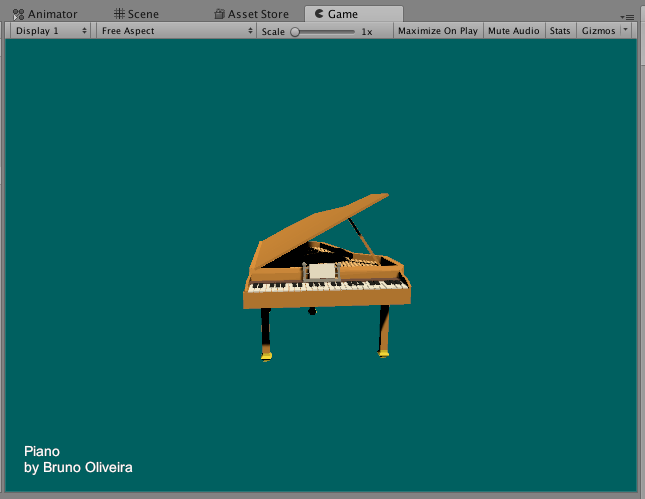Toggle Mute Audio button
Screen dimensions: 645x499
[514, 31]
